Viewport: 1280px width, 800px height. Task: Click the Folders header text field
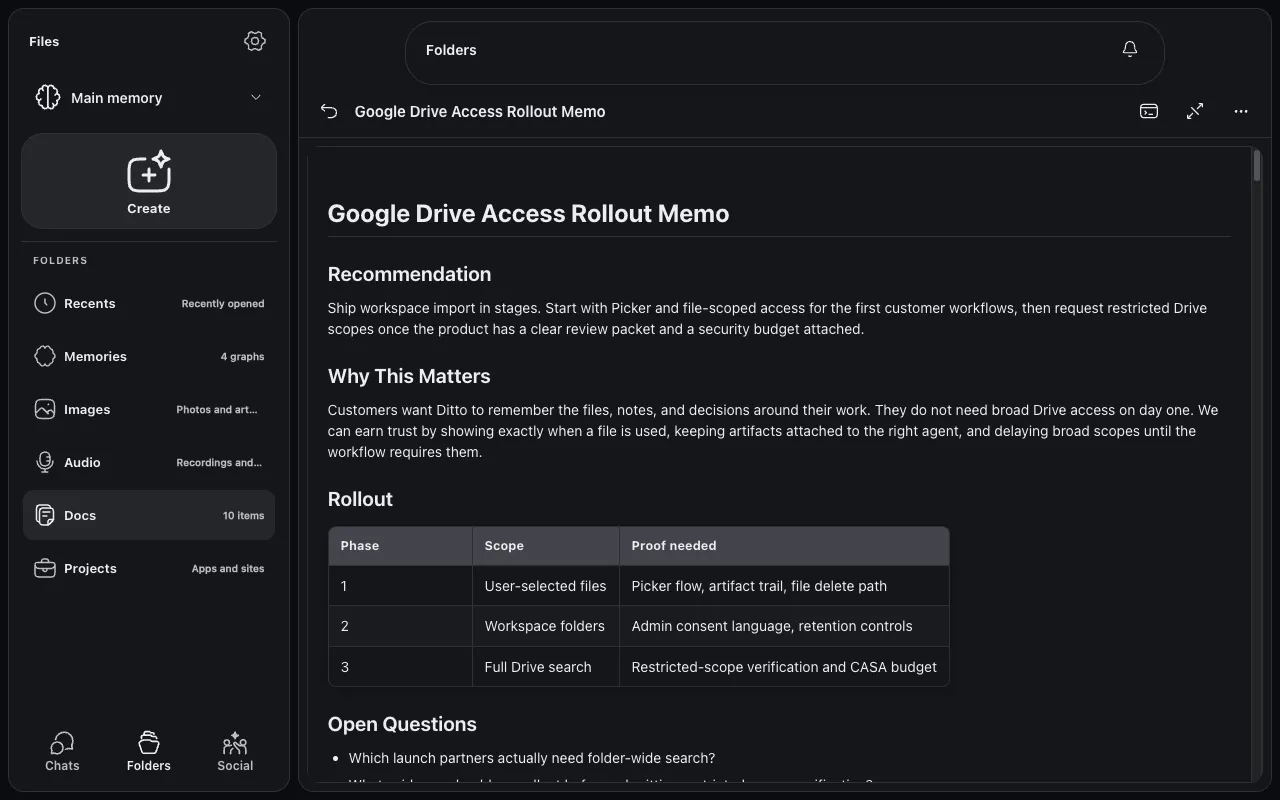tap(785, 52)
